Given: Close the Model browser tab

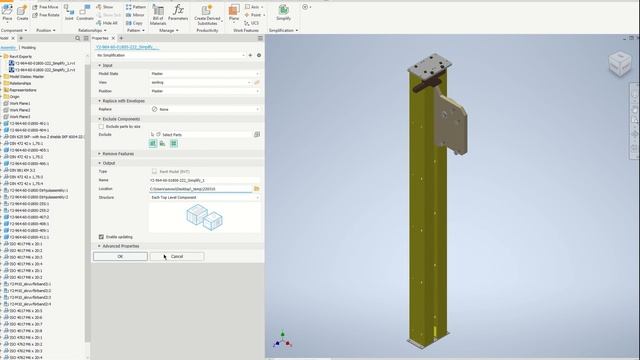Looking at the screenshot, I should point(13,38).
